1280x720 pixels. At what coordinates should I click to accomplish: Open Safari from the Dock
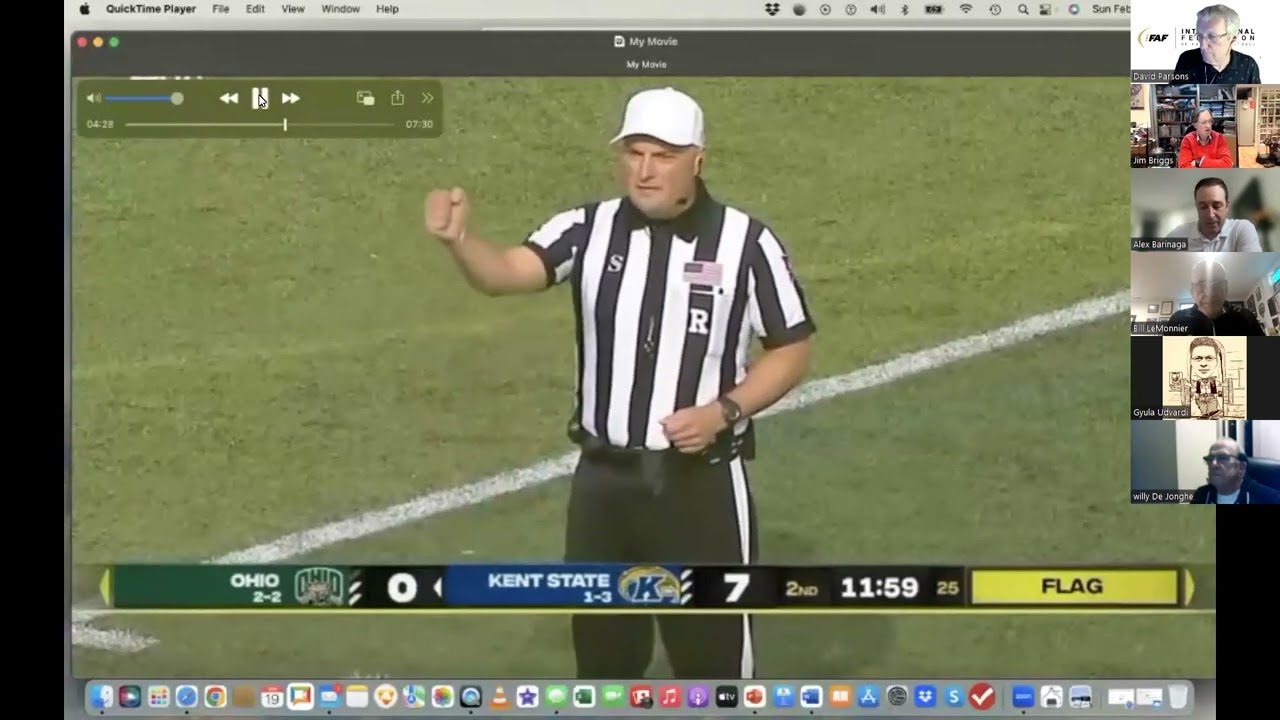(x=186, y=697)
